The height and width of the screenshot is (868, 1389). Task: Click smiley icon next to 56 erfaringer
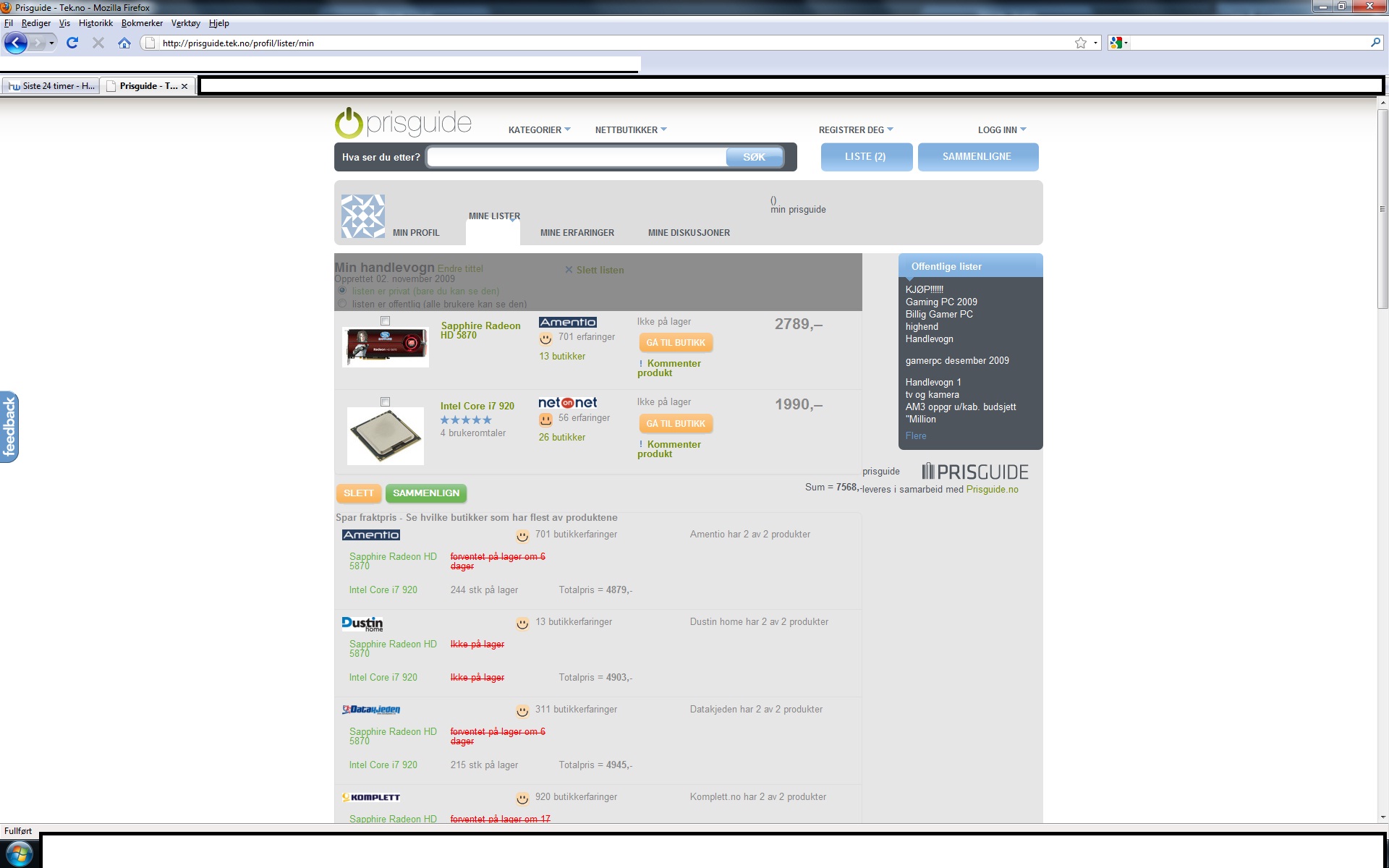tap(545, 420)
